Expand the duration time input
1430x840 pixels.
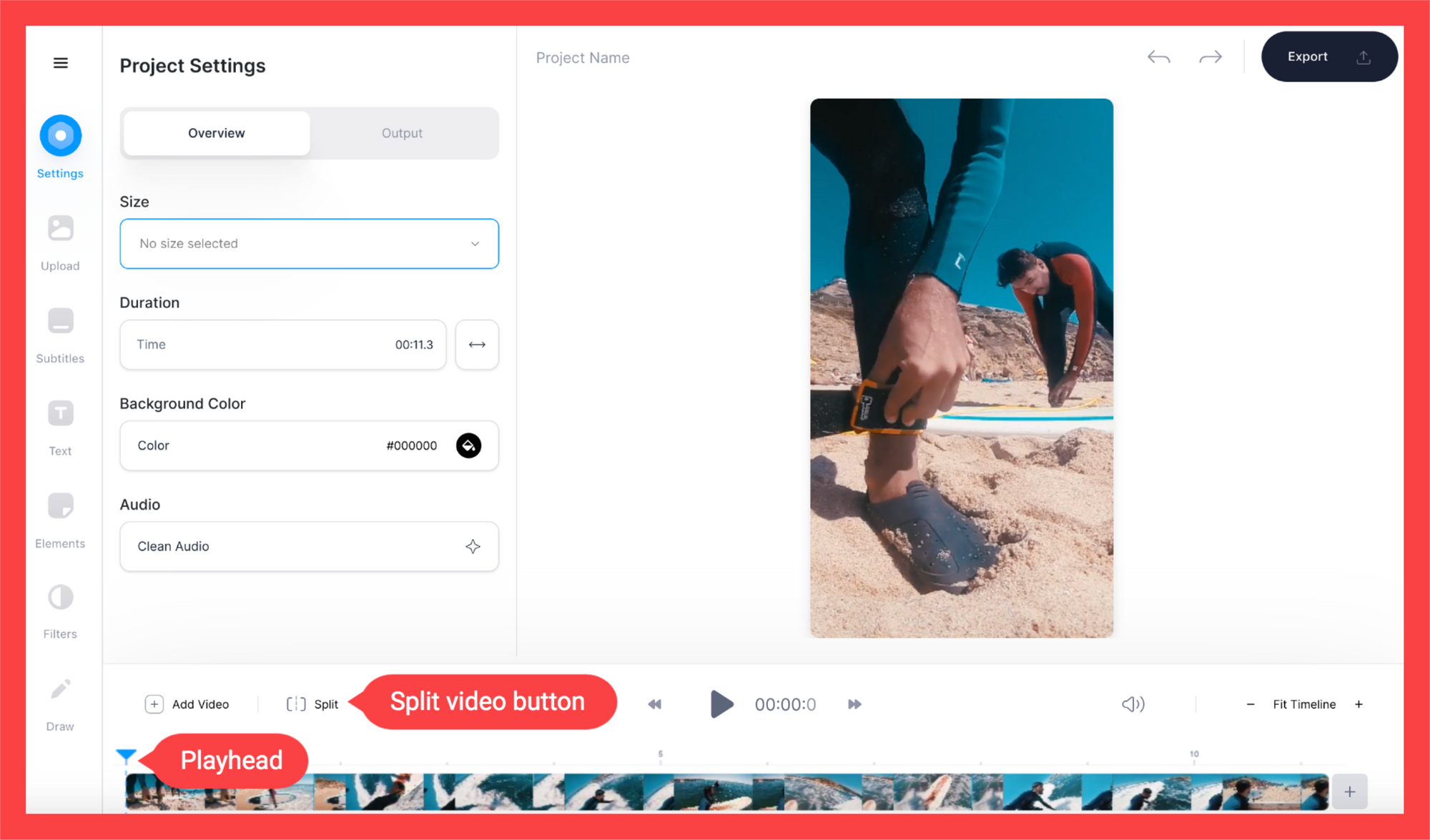tap(476, 344)
